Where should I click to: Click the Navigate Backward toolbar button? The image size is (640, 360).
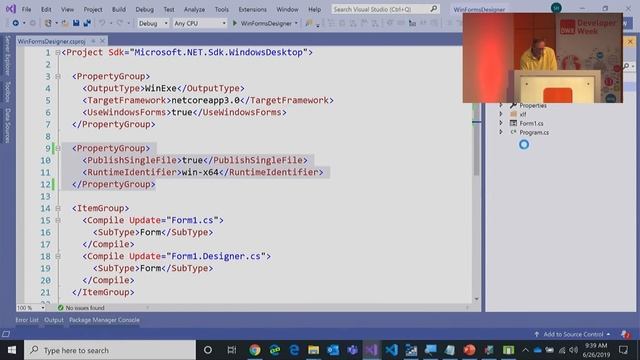[x=16, y=23]
